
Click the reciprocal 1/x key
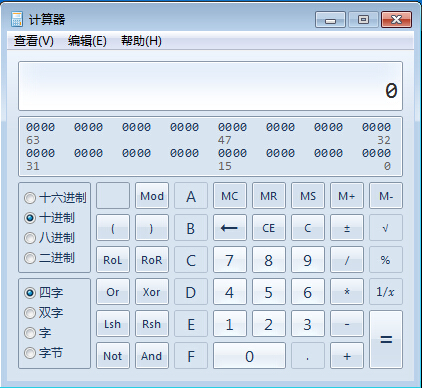[x=386, y=292]
